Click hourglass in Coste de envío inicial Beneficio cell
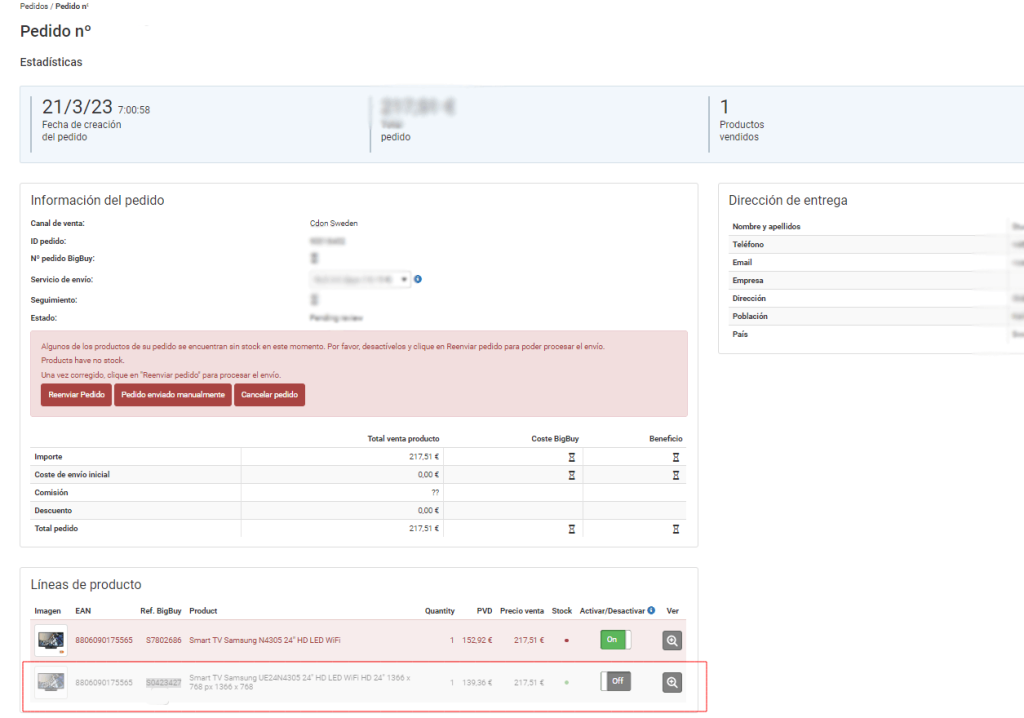 [x=676, y=475]
